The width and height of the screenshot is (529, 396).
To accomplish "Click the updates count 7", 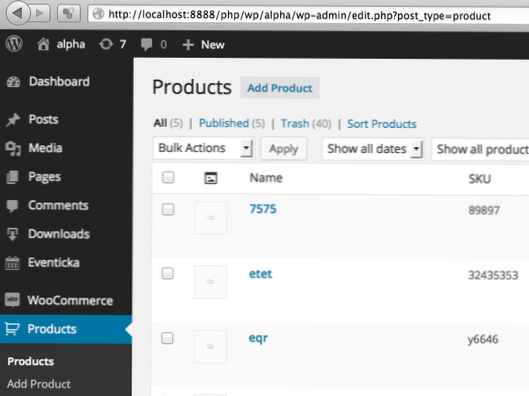I will tap(123, 44).
